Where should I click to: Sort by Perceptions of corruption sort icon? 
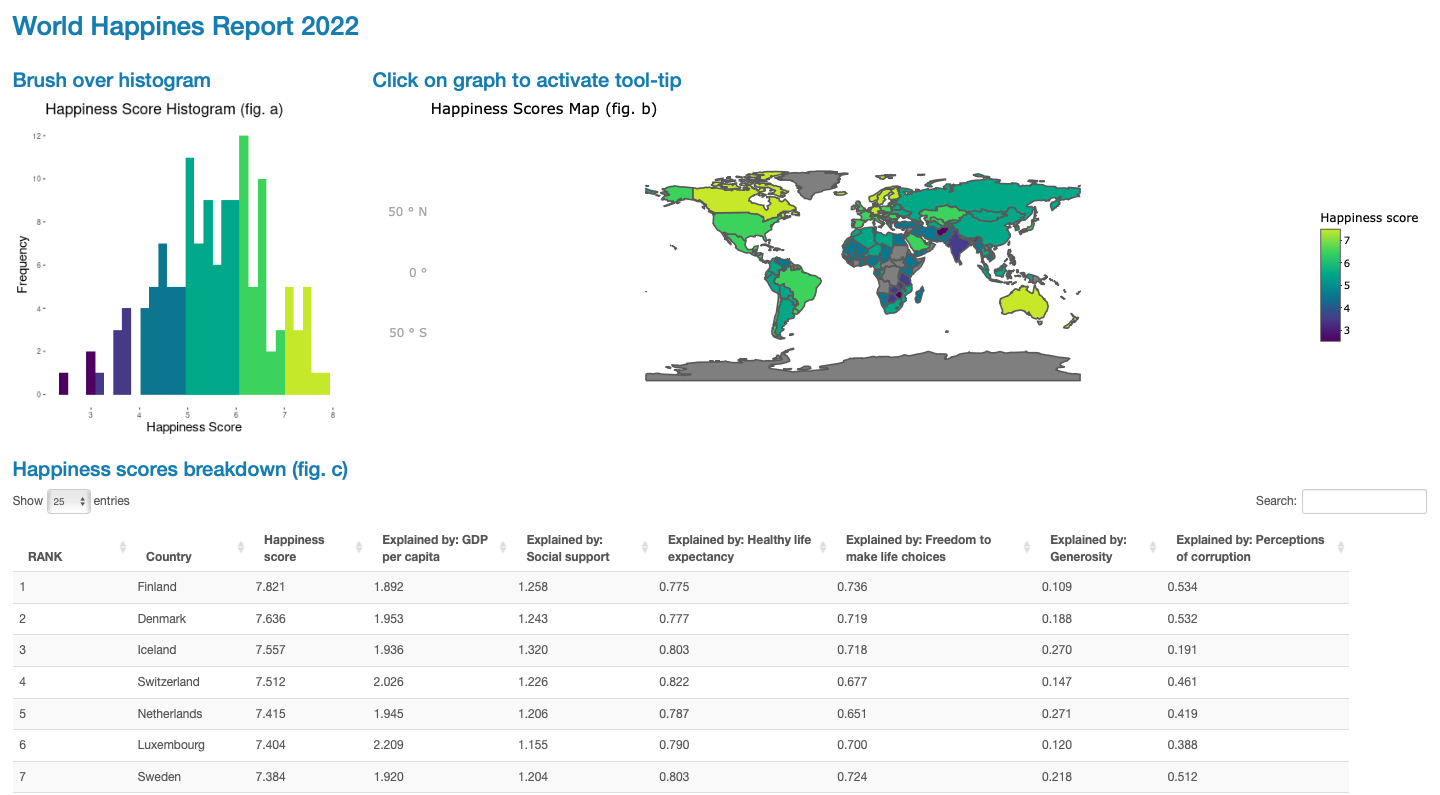pos(1341,547)
